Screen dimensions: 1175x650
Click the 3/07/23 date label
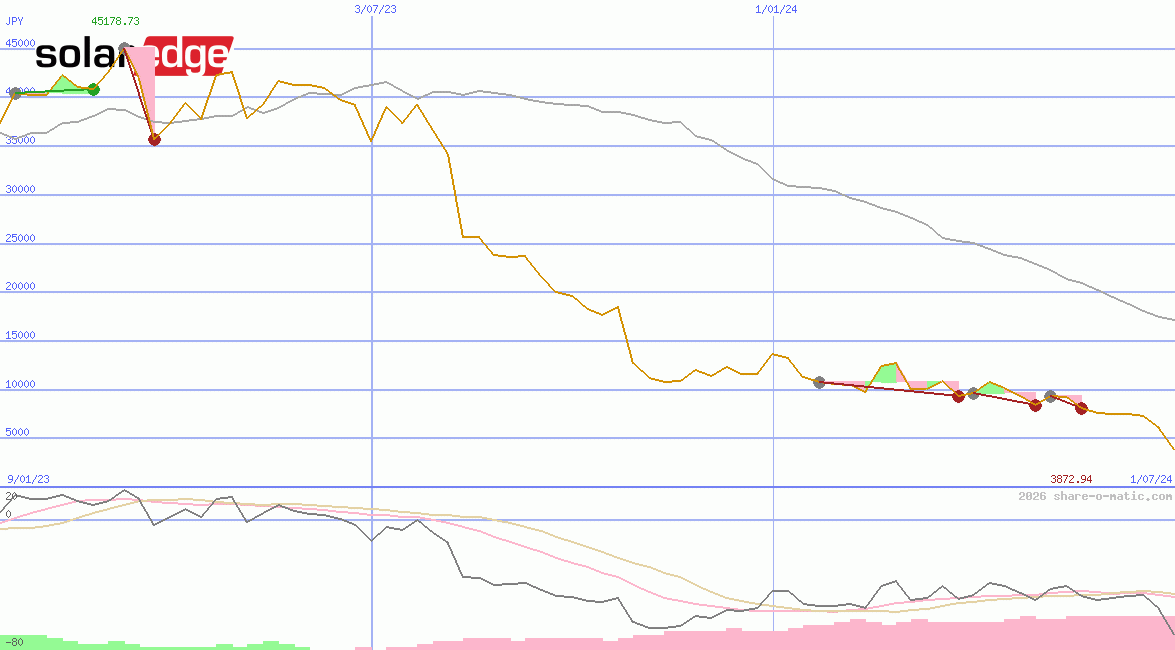(375, 9)
